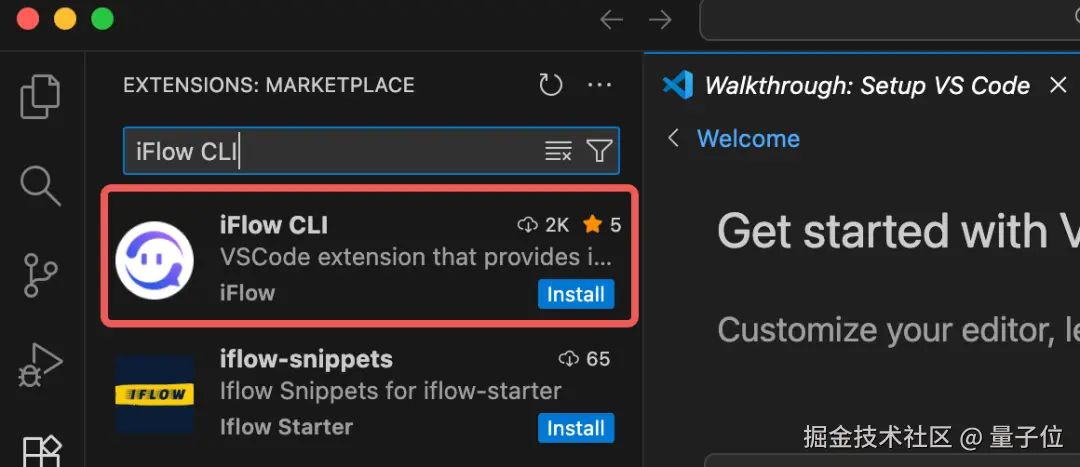Open the Run and Debug view

[41, 365]
